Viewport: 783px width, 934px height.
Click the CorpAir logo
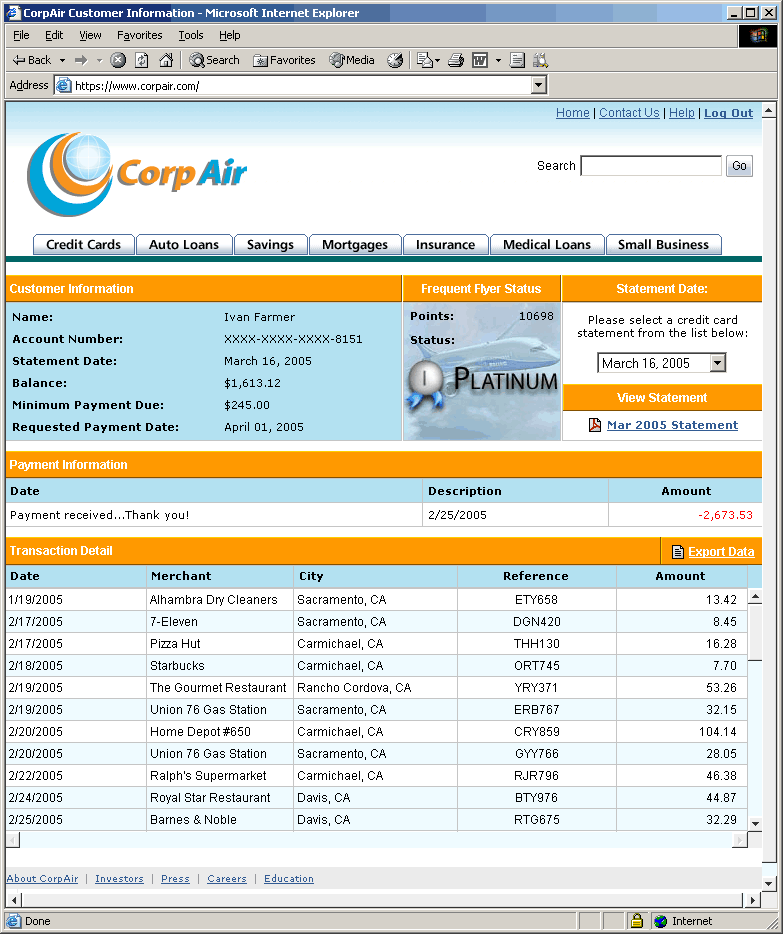(137, 173)
